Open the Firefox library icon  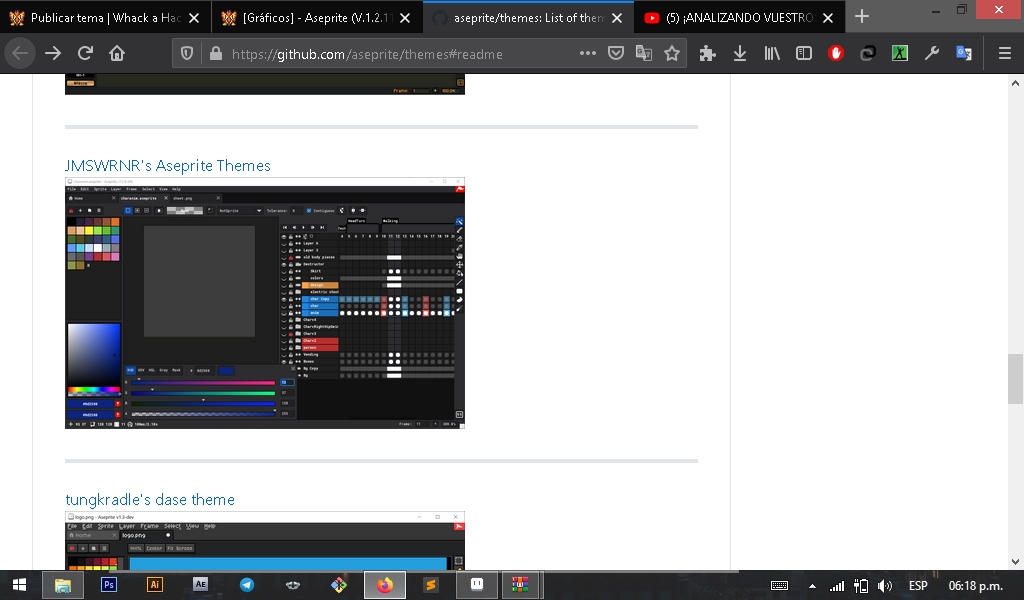coord(772,54)
